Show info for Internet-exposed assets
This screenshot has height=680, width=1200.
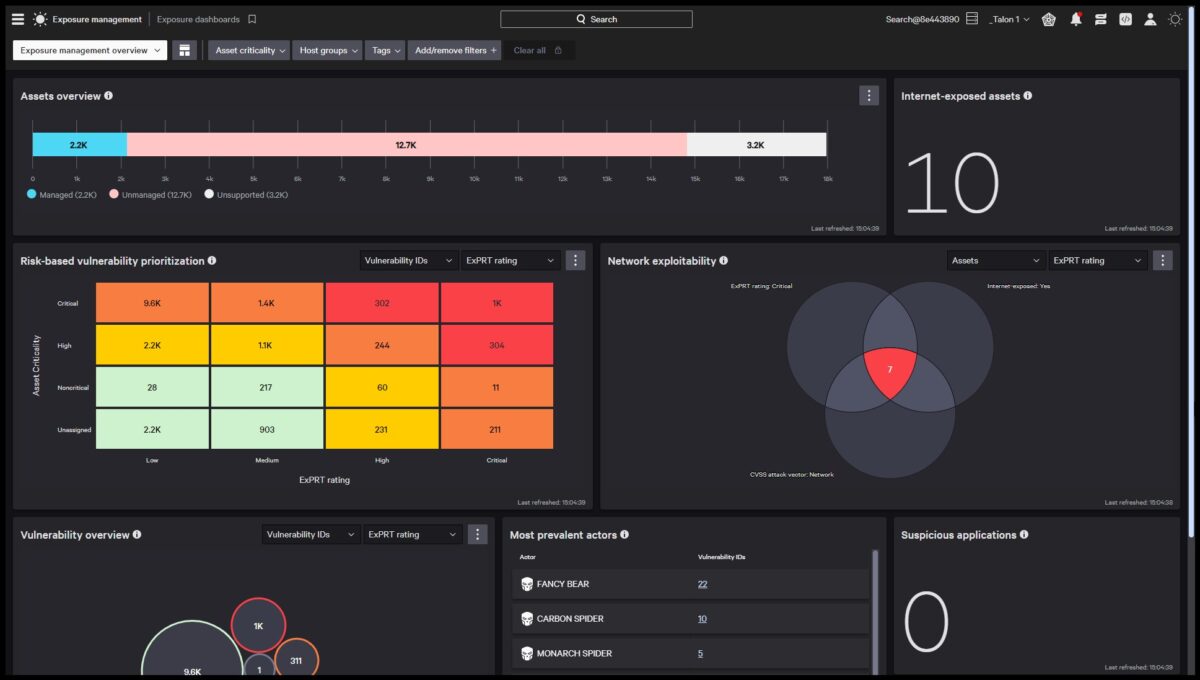point(1028,96)
